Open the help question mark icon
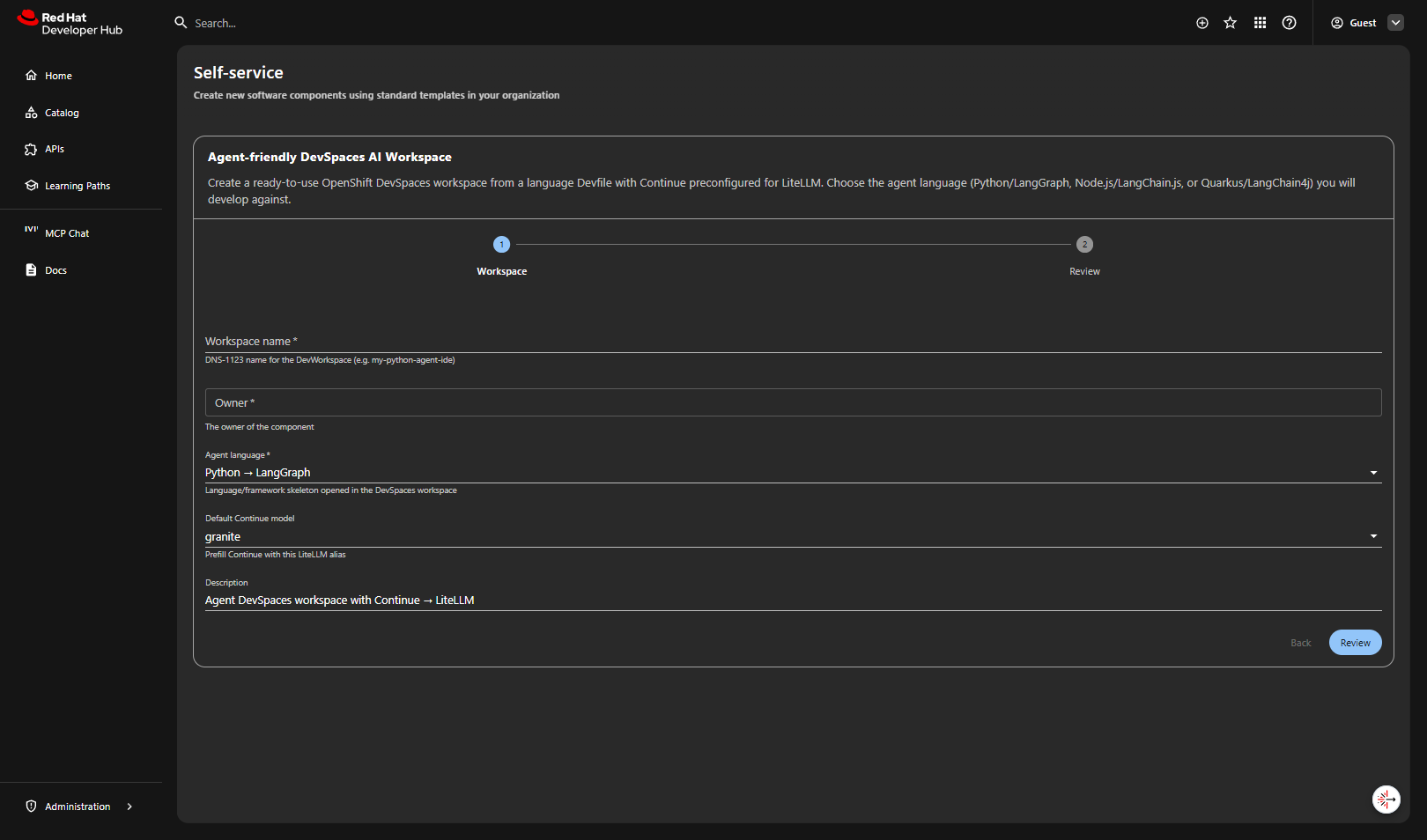This screenshot has width=1427, height=840. coord(1290,23)
